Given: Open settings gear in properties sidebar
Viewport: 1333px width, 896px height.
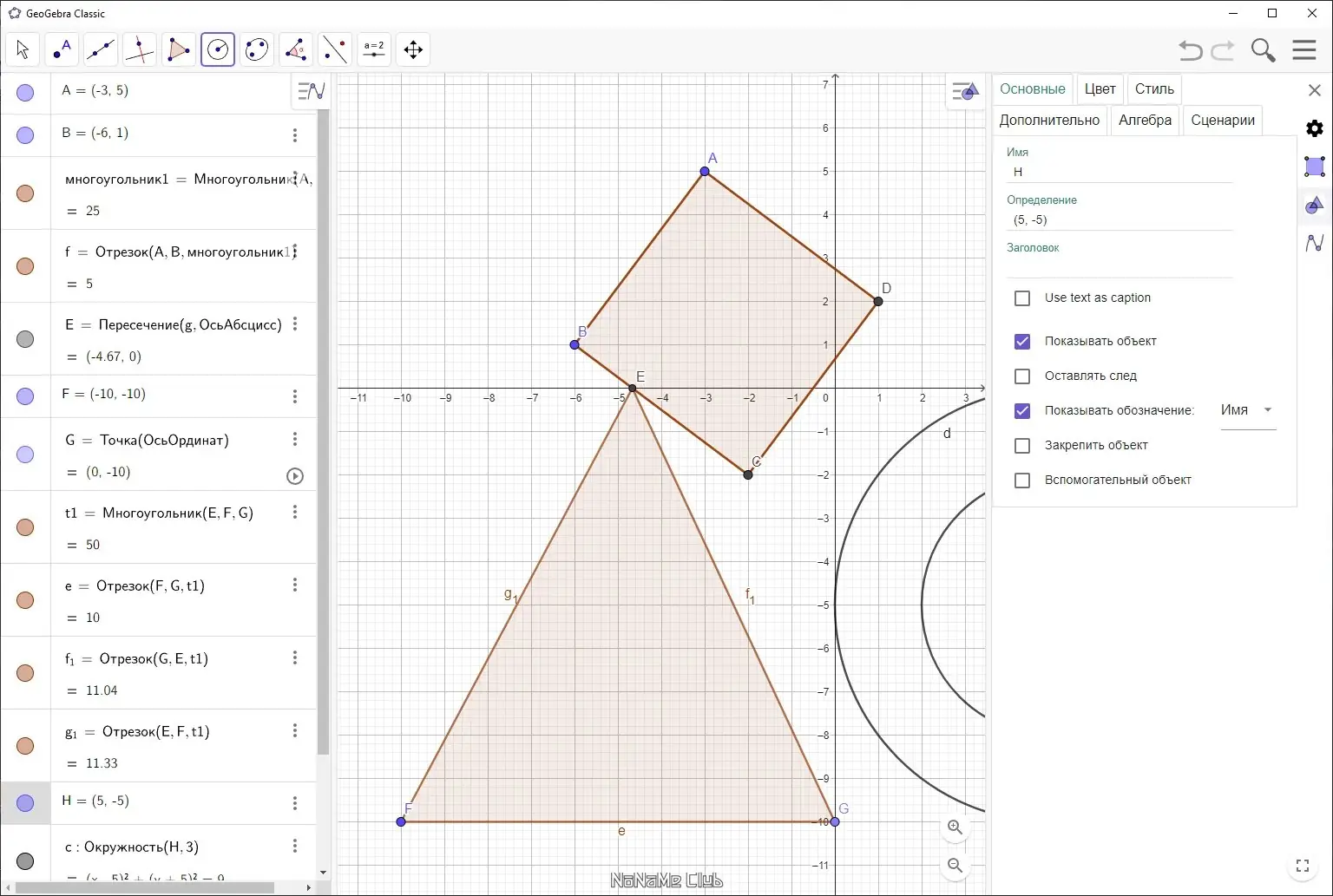Looking at the screenshot, I should tap(1315, 128).
